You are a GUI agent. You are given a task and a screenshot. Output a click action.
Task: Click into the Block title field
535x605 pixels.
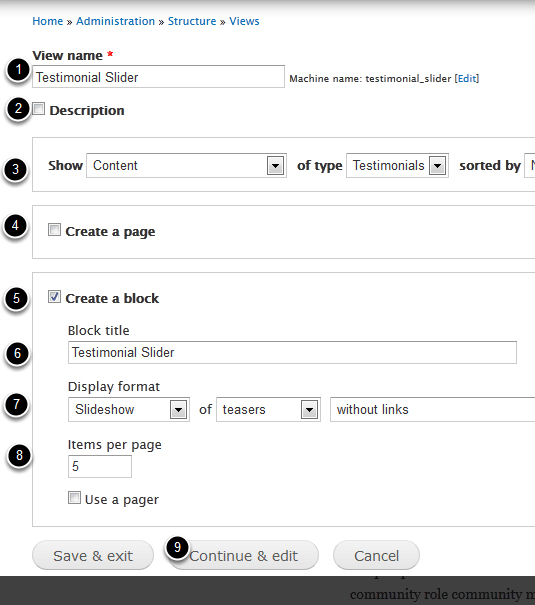292,352
